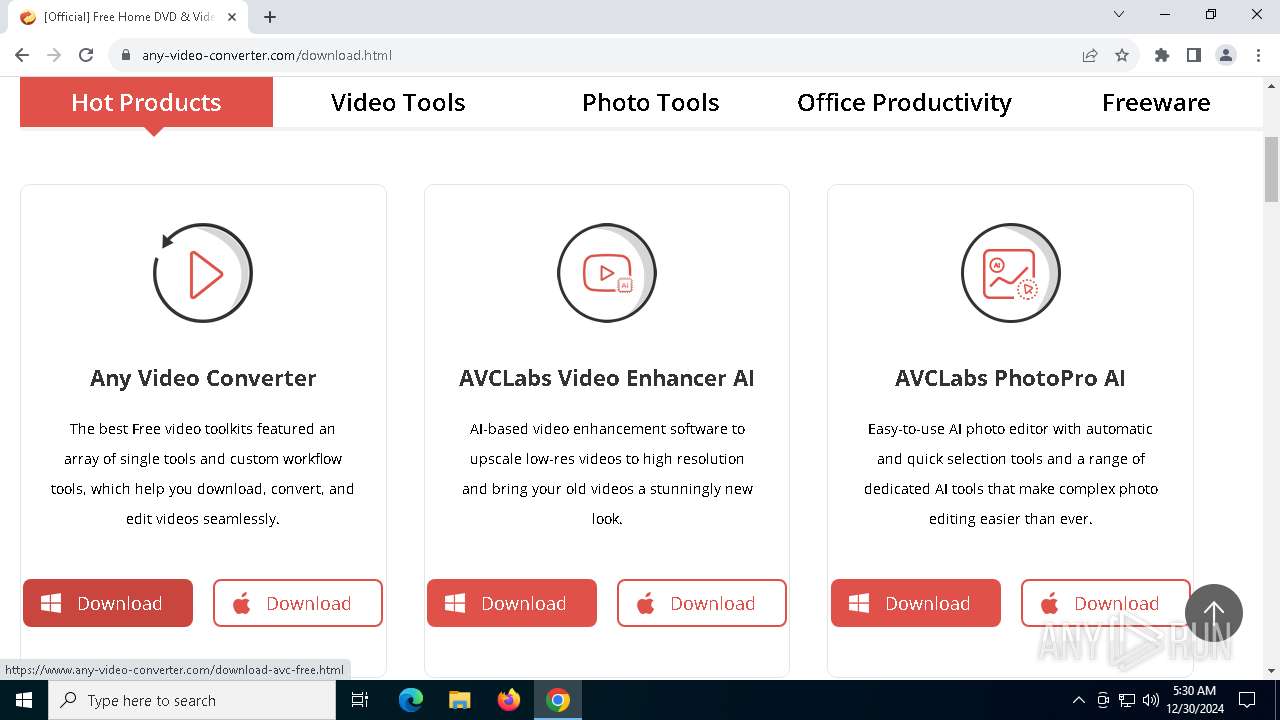Download Any Video Converter for Windows

(x=108, y=603)
